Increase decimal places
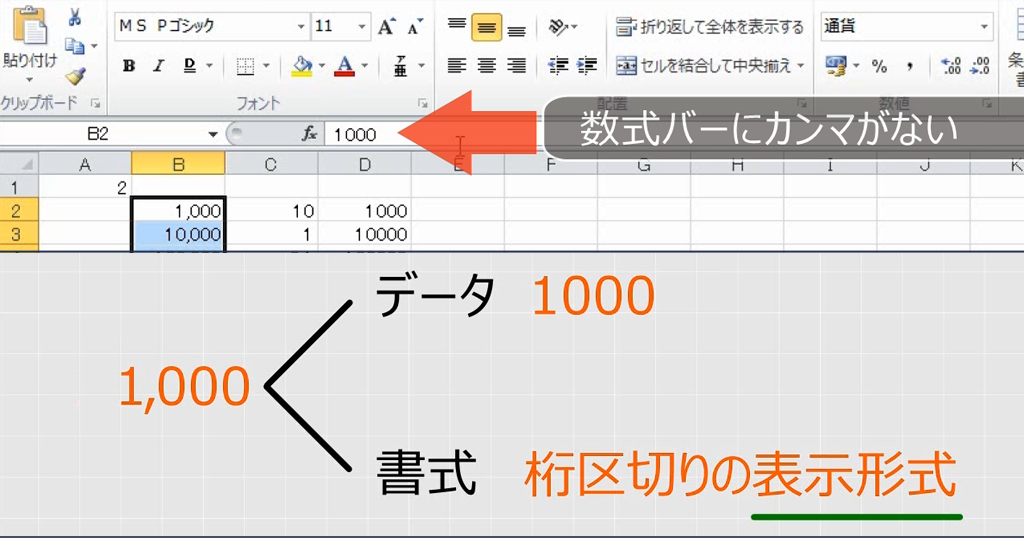The height and width of the screenshot is (538, 1024). (x=950, y=66)
